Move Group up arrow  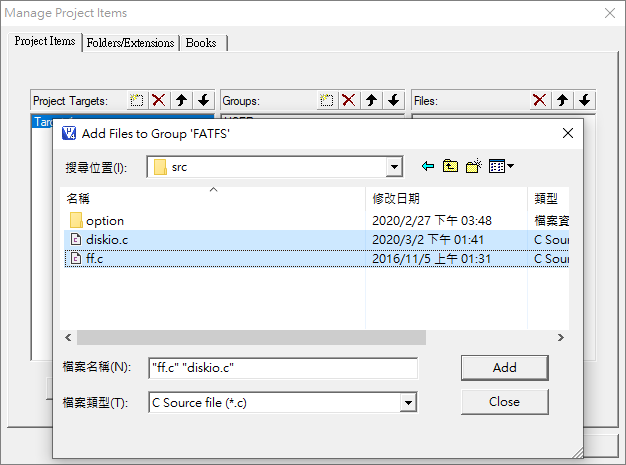click(x=371, y=100)
